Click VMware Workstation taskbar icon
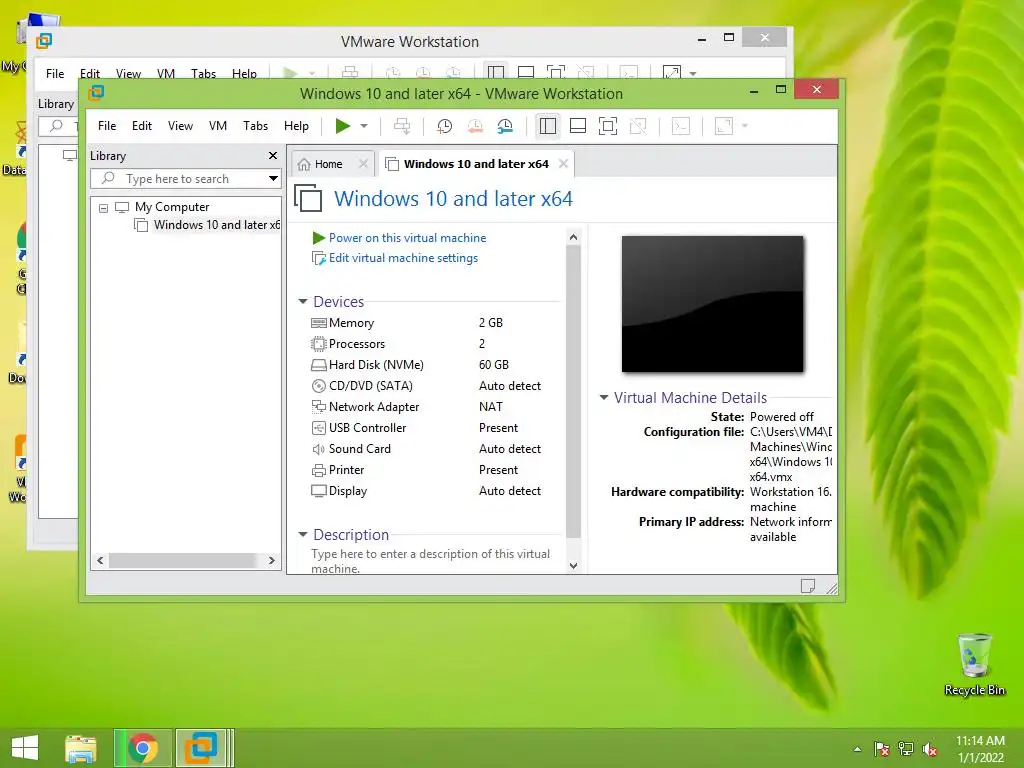The width and height of the screenshot is (1024, 768). click(x=201, y=748)
